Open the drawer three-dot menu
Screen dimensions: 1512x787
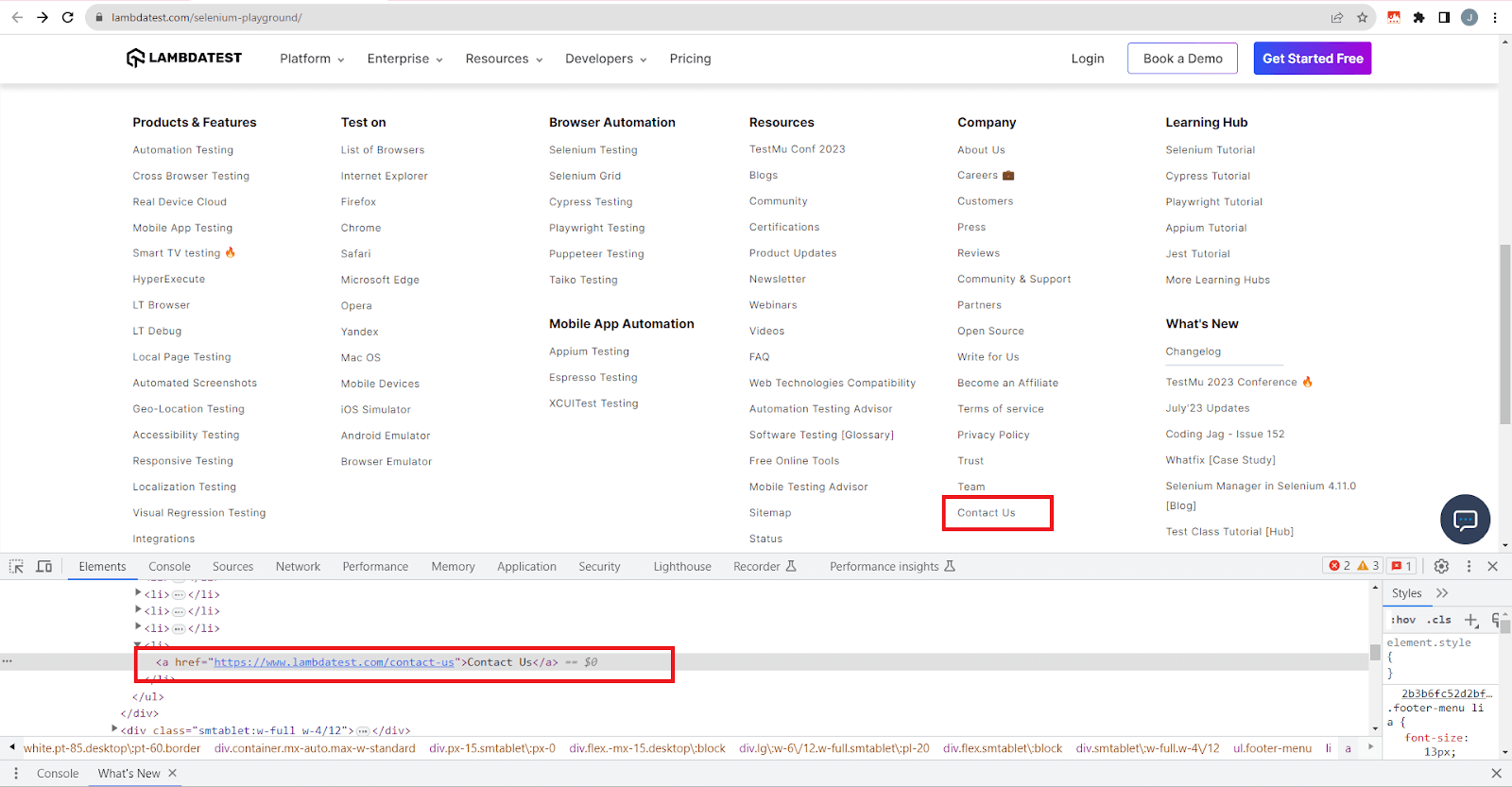(16, 773)
